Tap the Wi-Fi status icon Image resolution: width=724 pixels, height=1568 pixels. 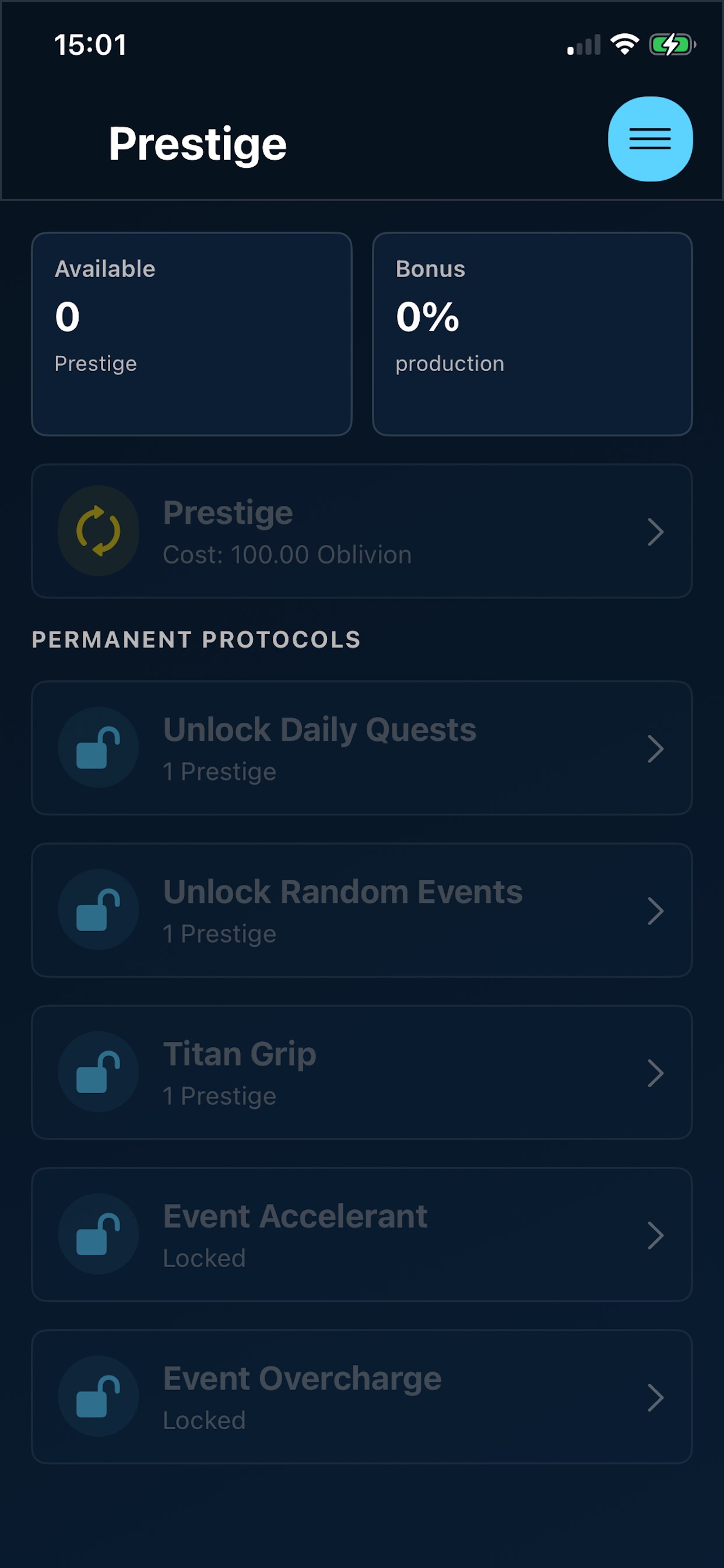point(625,44)
